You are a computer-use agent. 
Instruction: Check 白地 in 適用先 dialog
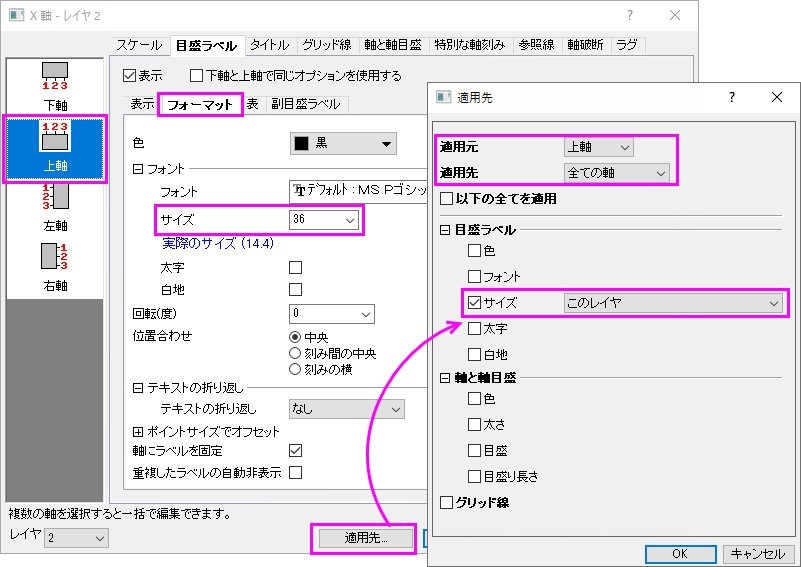474,355
